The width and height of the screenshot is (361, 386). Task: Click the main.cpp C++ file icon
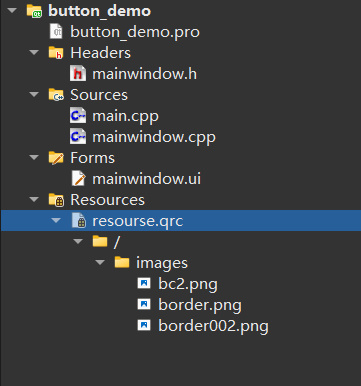coord(78,116)
